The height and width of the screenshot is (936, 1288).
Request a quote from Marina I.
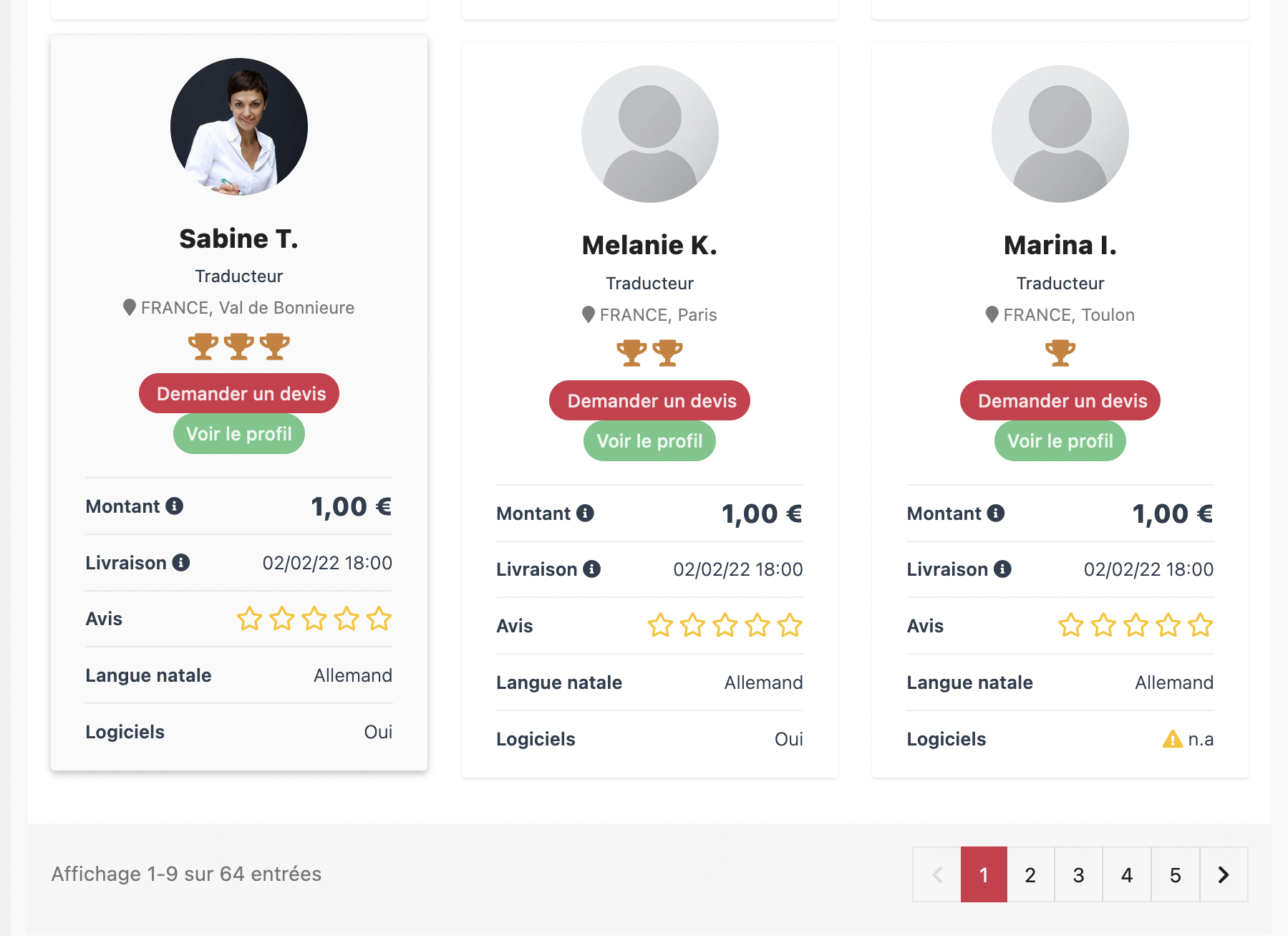coord(1060,401)
